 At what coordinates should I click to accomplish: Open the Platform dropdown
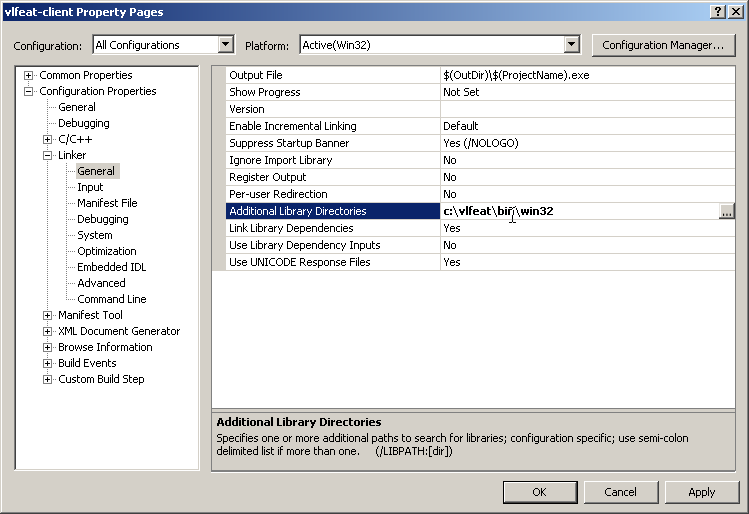click(571, 45)
